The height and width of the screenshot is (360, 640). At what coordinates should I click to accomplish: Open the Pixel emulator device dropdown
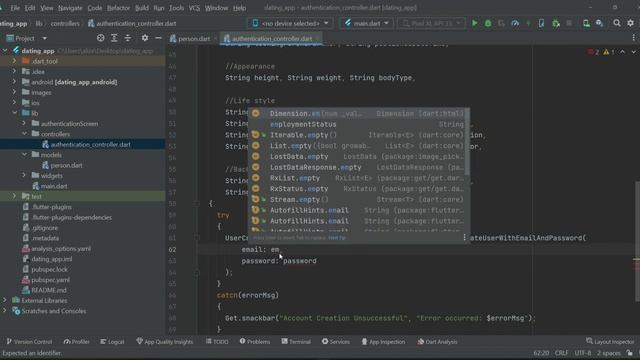(431, 23)
